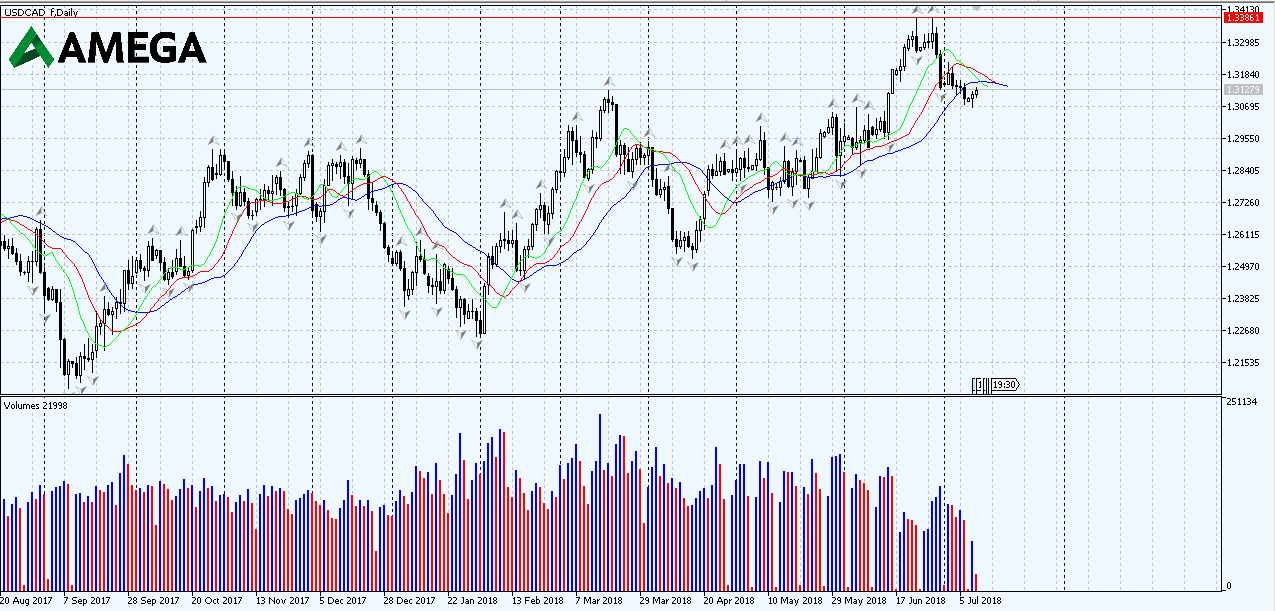Click the AMEGA logo text
This screenshot has width=1275, height=611.
pos(133,48)
